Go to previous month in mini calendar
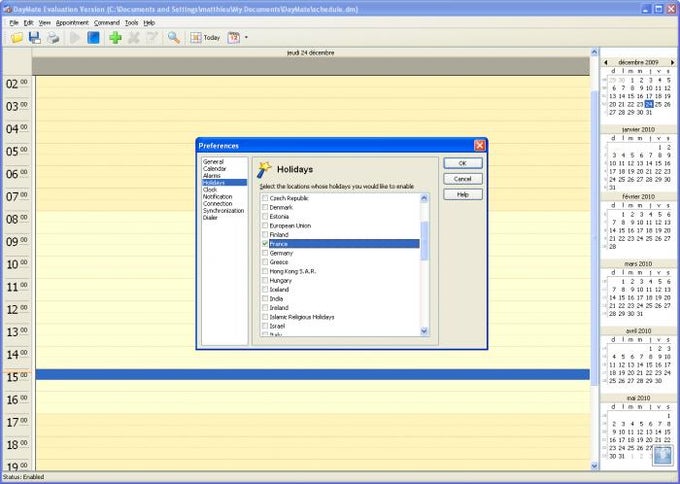The width and height of the screenshot is (680, 484). point(605,62)
